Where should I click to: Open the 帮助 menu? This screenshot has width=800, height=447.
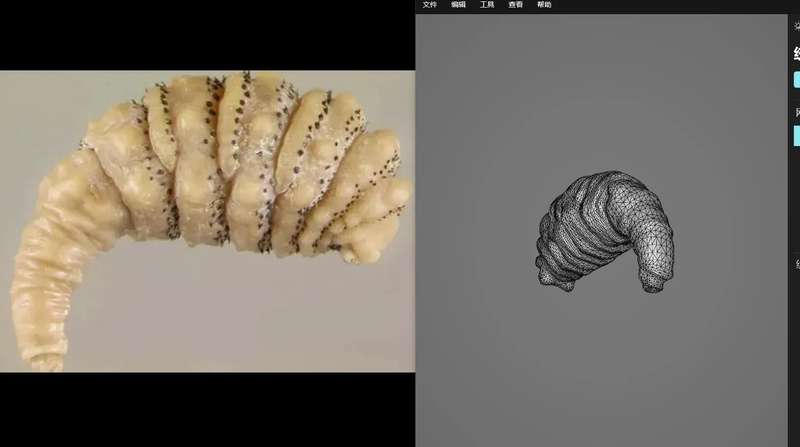coord(544,5)
